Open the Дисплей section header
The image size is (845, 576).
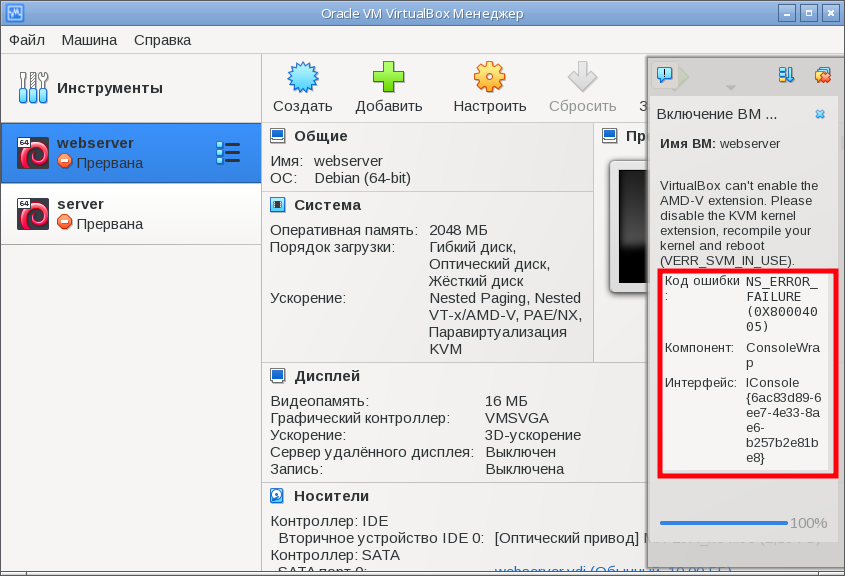[x=327, y=376]
